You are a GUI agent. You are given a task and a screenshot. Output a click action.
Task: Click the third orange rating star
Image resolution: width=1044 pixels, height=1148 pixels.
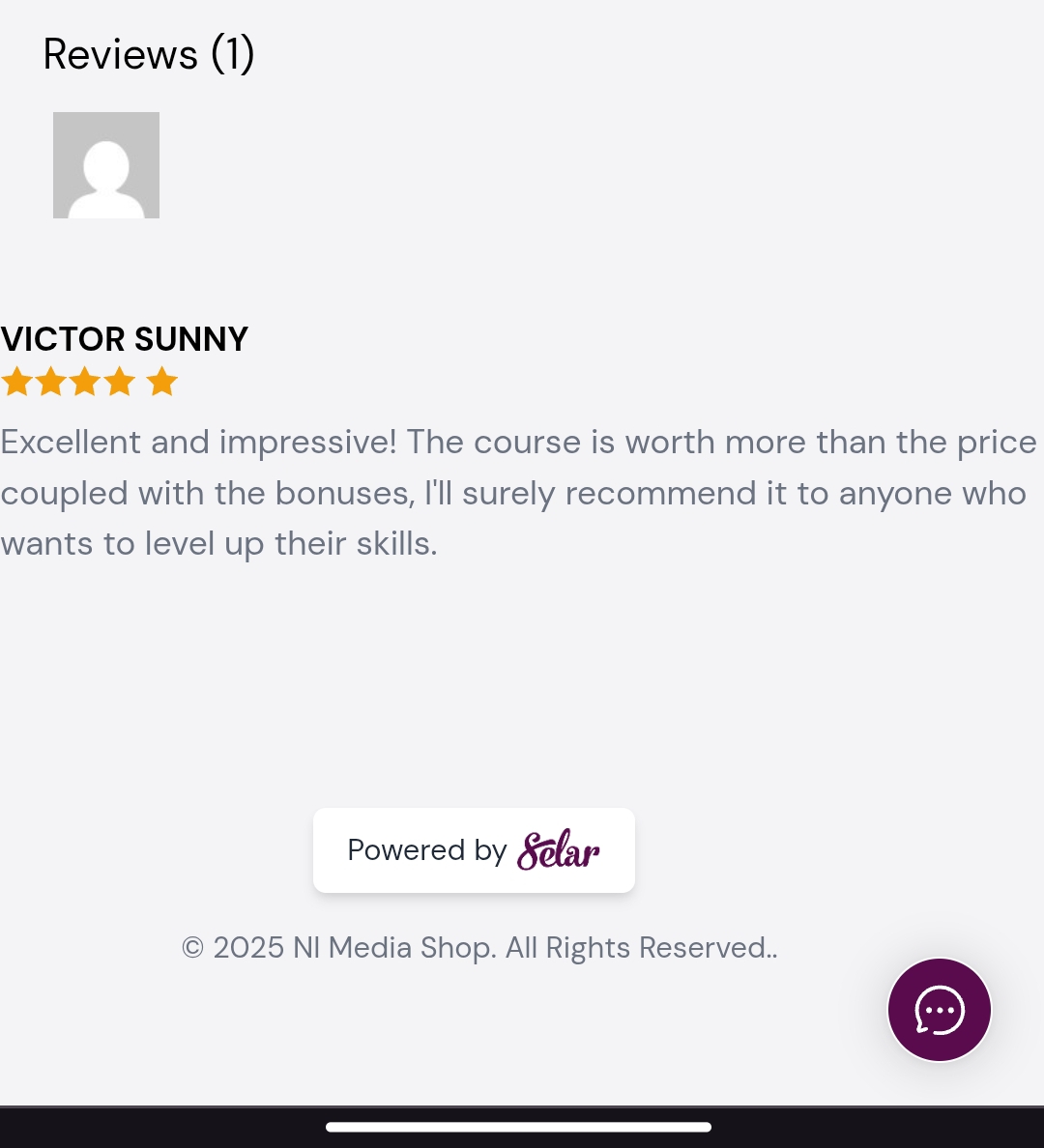click(x=85, y=382)
